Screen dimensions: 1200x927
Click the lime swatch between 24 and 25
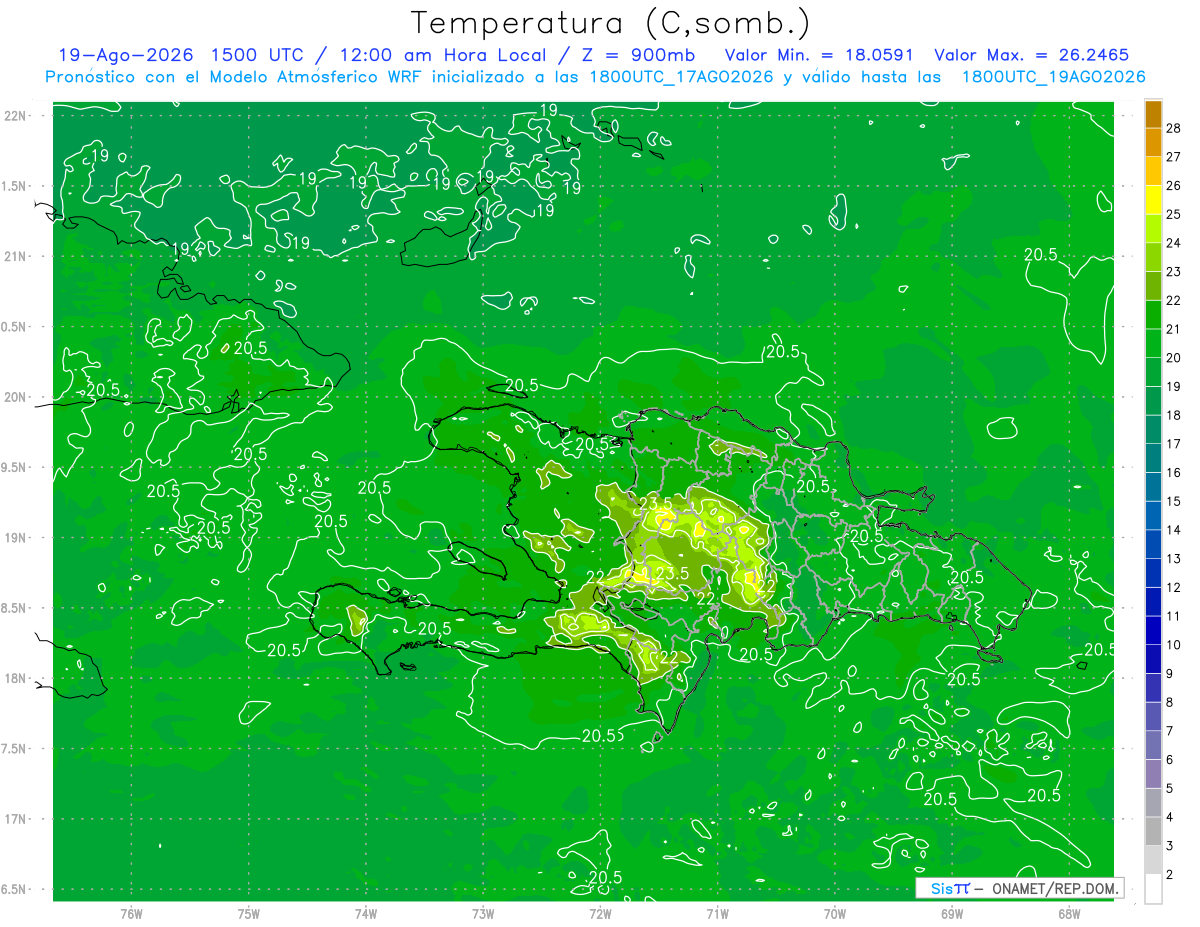(x=1153, y=229)
